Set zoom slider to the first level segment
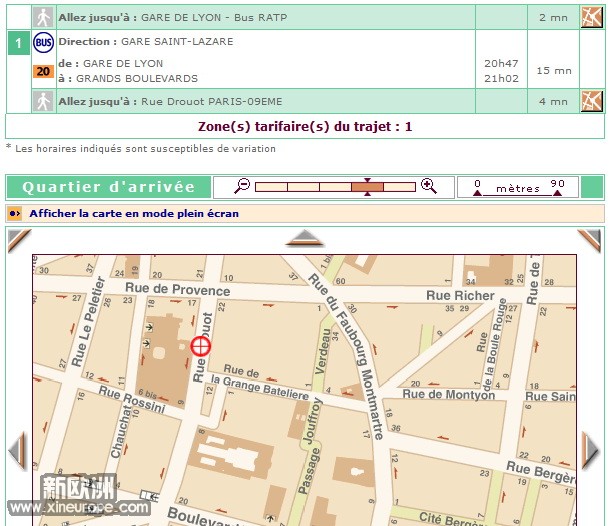This screenshot has height=526, width=612. pos(271,187)
